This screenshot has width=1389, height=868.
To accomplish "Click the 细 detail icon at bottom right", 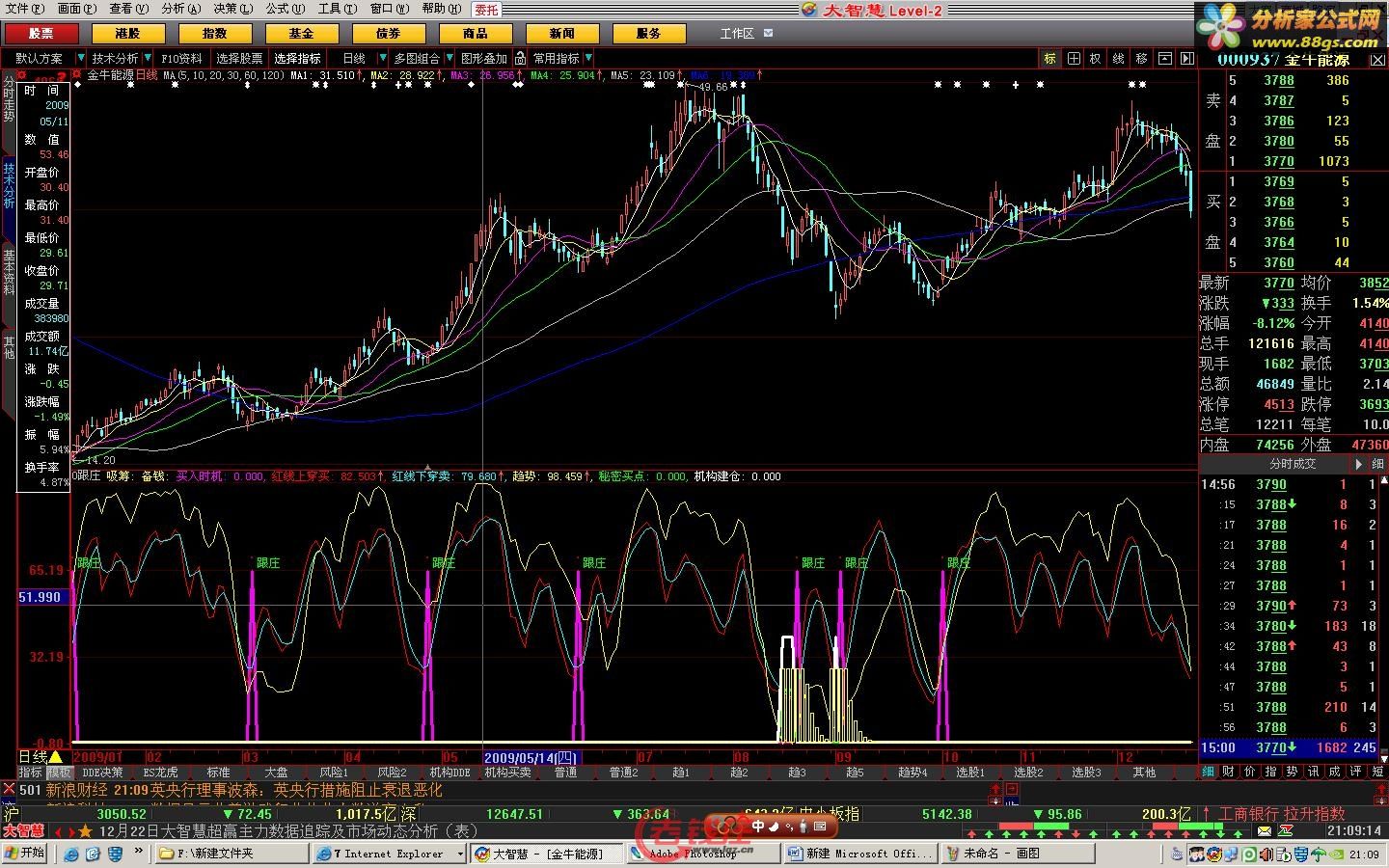I will (x=1209, y=772).
